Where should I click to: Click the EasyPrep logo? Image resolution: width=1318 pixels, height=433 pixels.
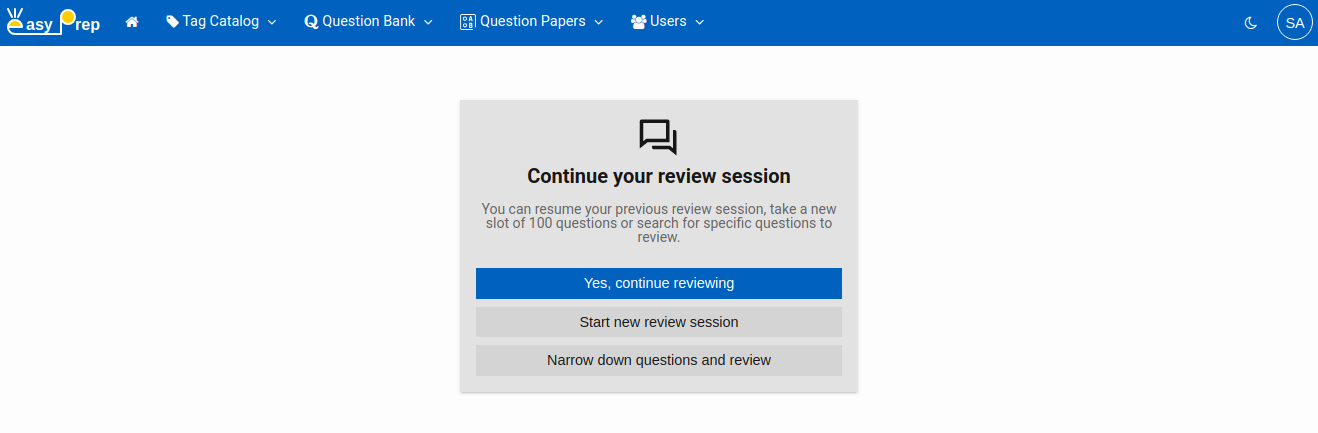(x=54, y=22)
